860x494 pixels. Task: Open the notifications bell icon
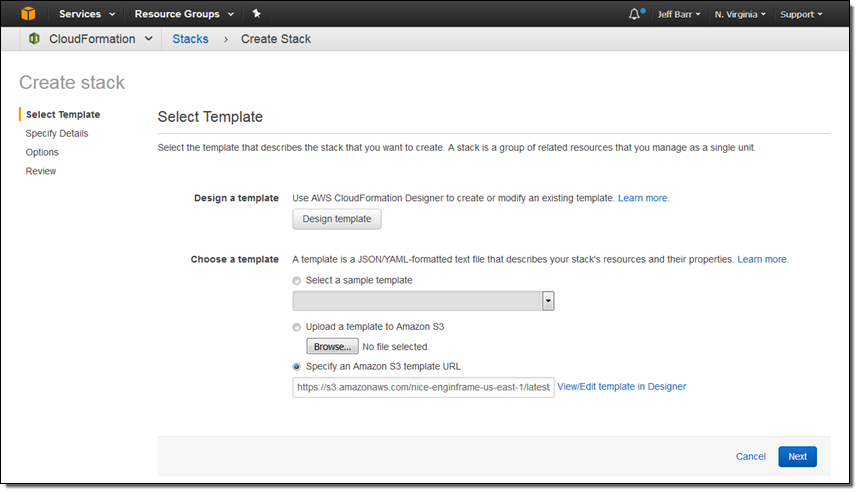[635, 14]
